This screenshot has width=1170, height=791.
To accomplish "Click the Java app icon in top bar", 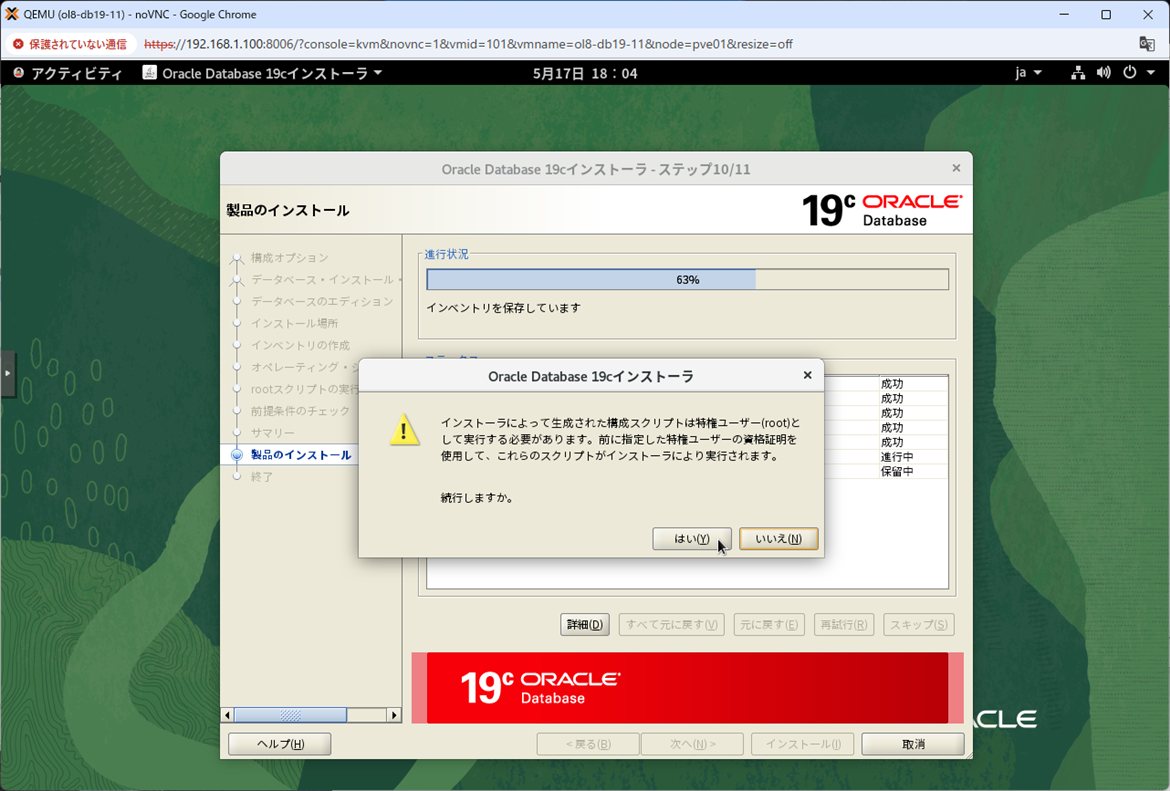I will pos(149,72).
